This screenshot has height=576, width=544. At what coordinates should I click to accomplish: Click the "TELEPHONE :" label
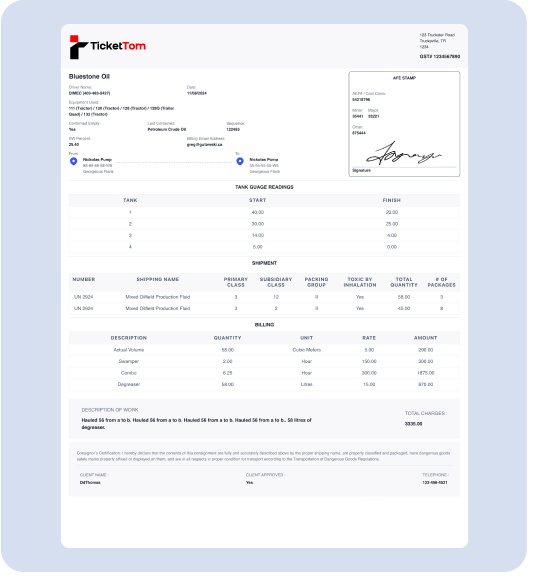click(435, 475)
